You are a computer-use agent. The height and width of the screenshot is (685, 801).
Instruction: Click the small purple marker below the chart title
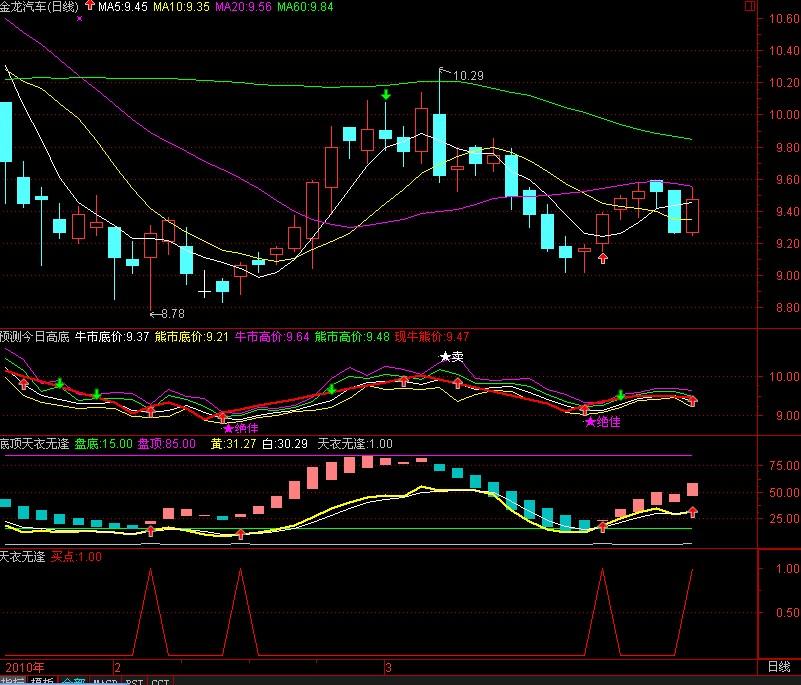pyautogui.click(x=79, y=18)
